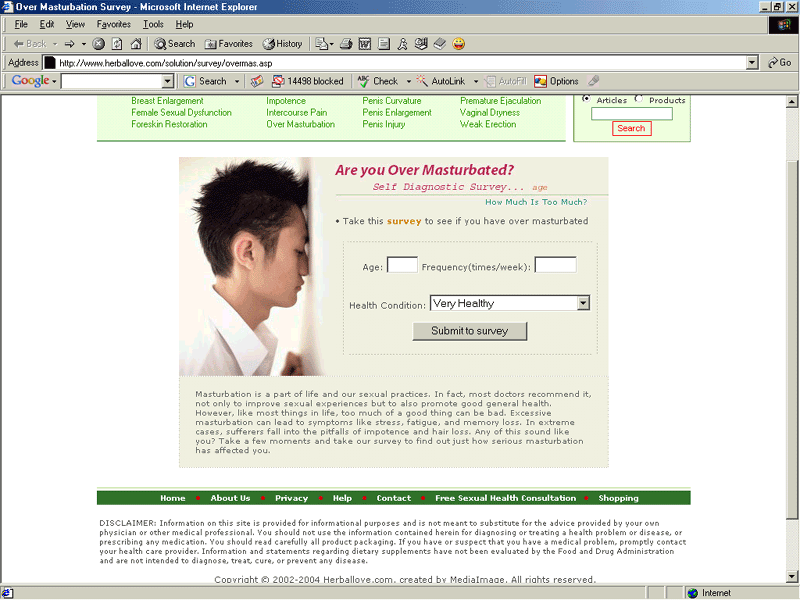The height and width of the screenshot is (600, 800).
Task: Click the Age input field
Action: click(x=402, y=265)
